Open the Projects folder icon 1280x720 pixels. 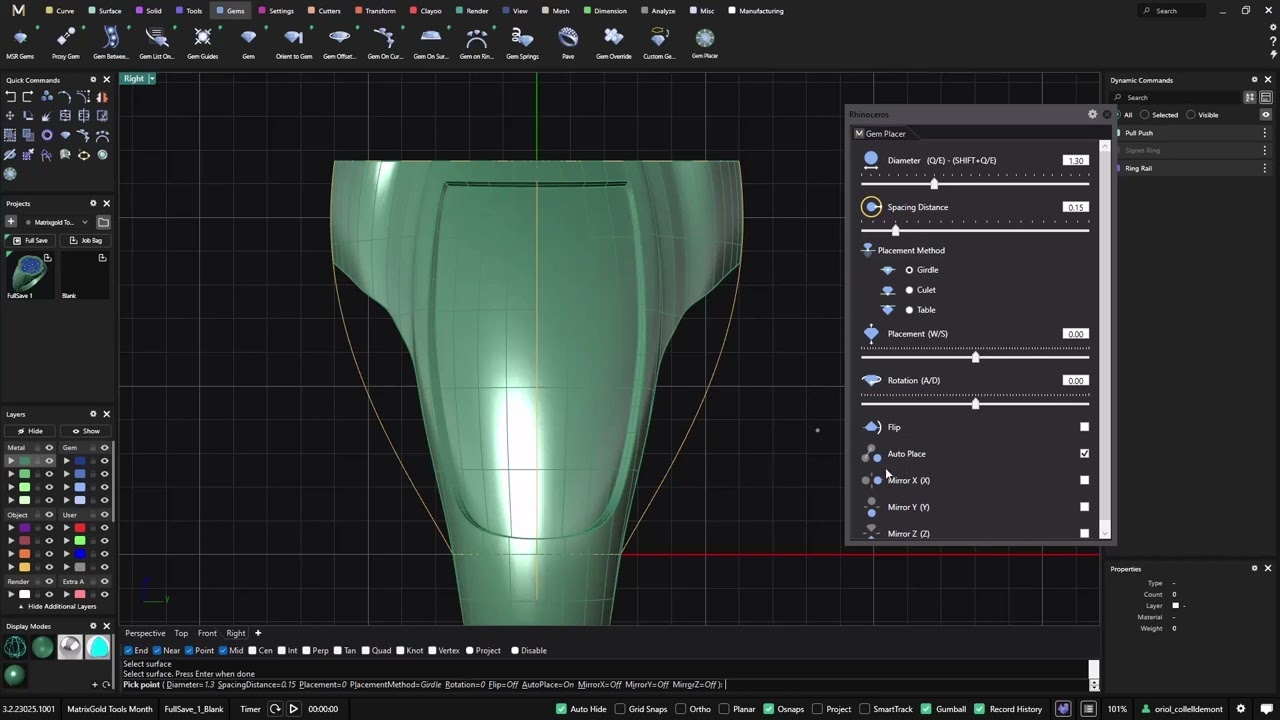(x=103, y=222)
